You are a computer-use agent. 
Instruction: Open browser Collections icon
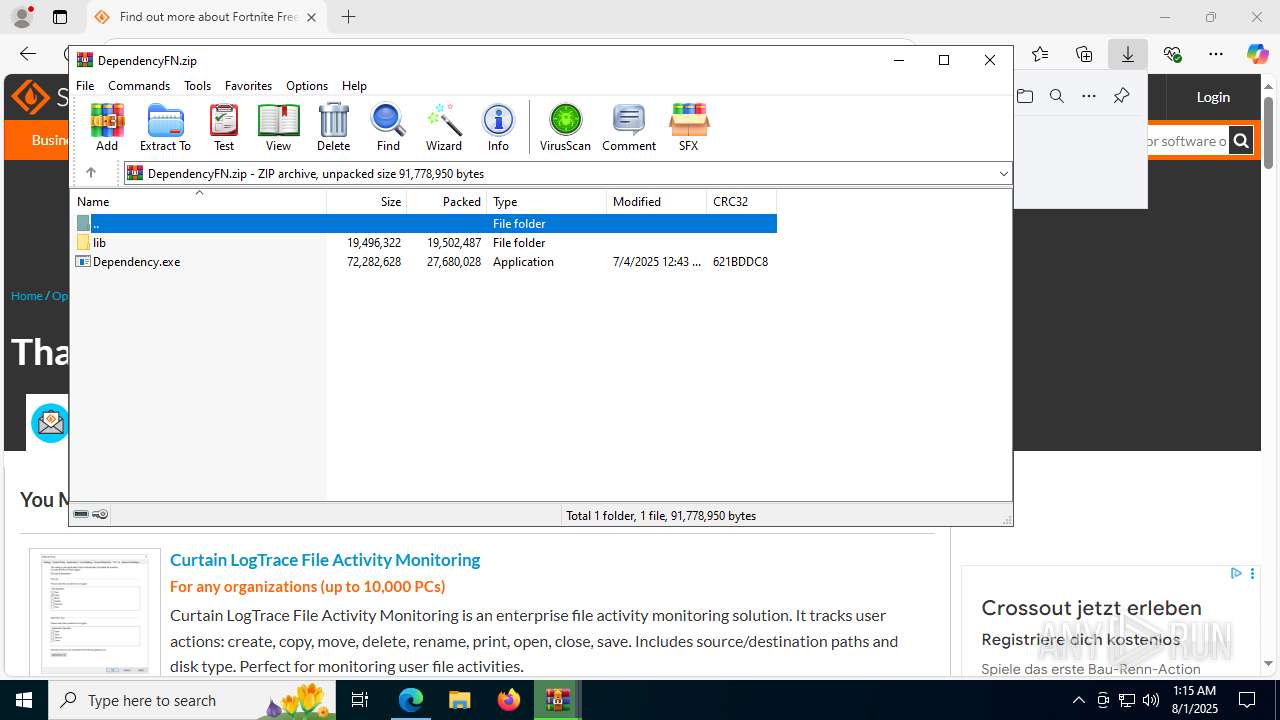click(1084, 54)
